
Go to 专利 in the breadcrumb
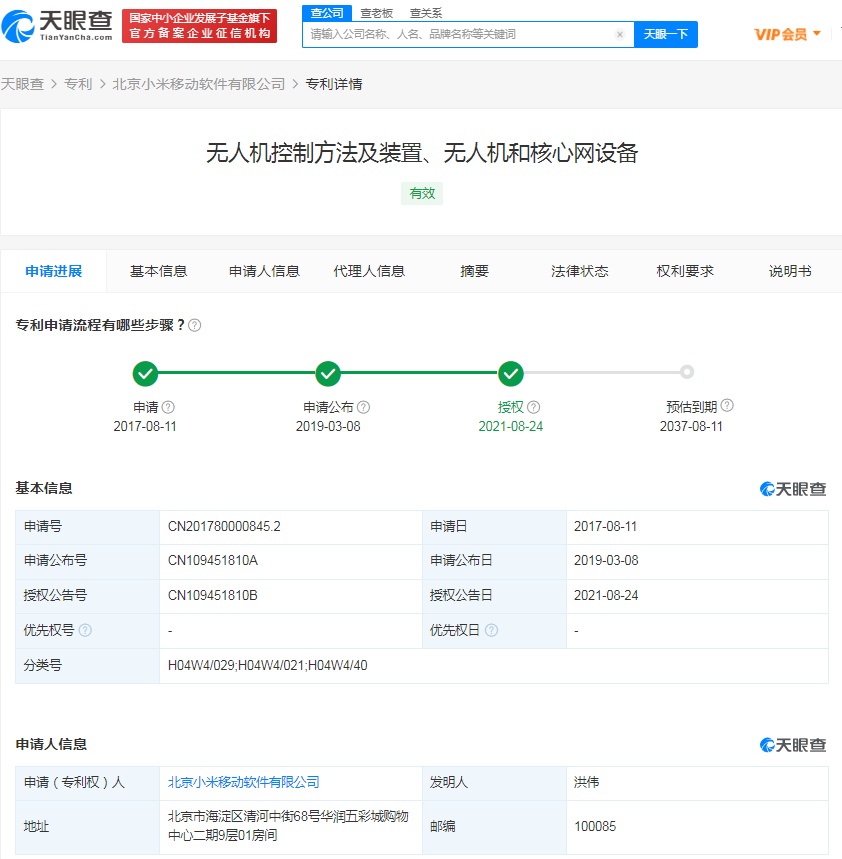[x=78, y=84]
